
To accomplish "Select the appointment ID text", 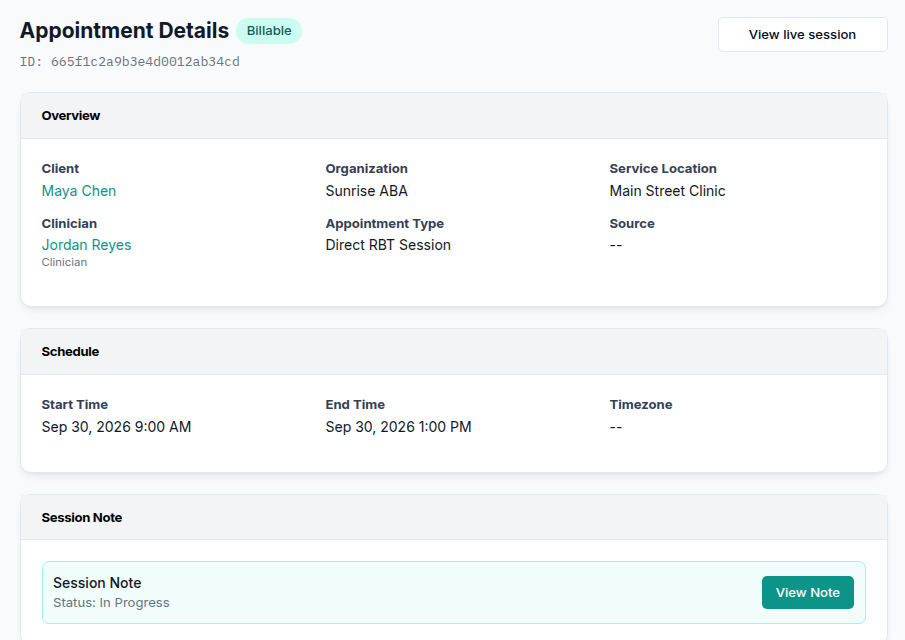I will pyautogui.click(x=129, y=62).
